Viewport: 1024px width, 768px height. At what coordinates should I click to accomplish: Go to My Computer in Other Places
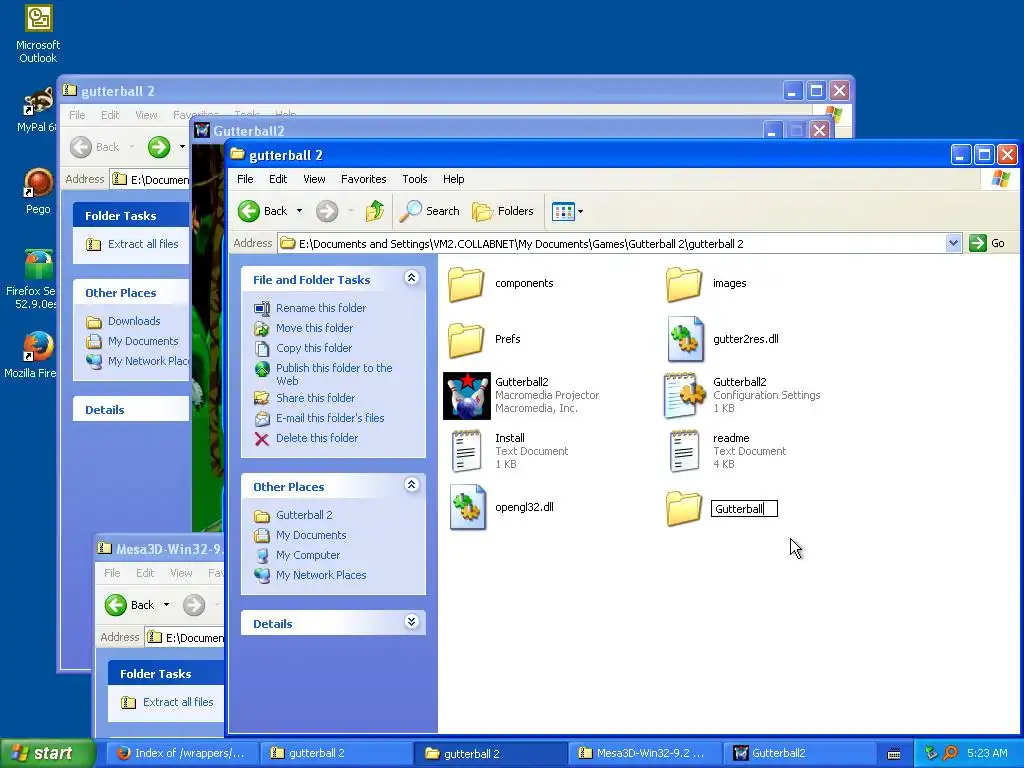(x=308, y=555)
